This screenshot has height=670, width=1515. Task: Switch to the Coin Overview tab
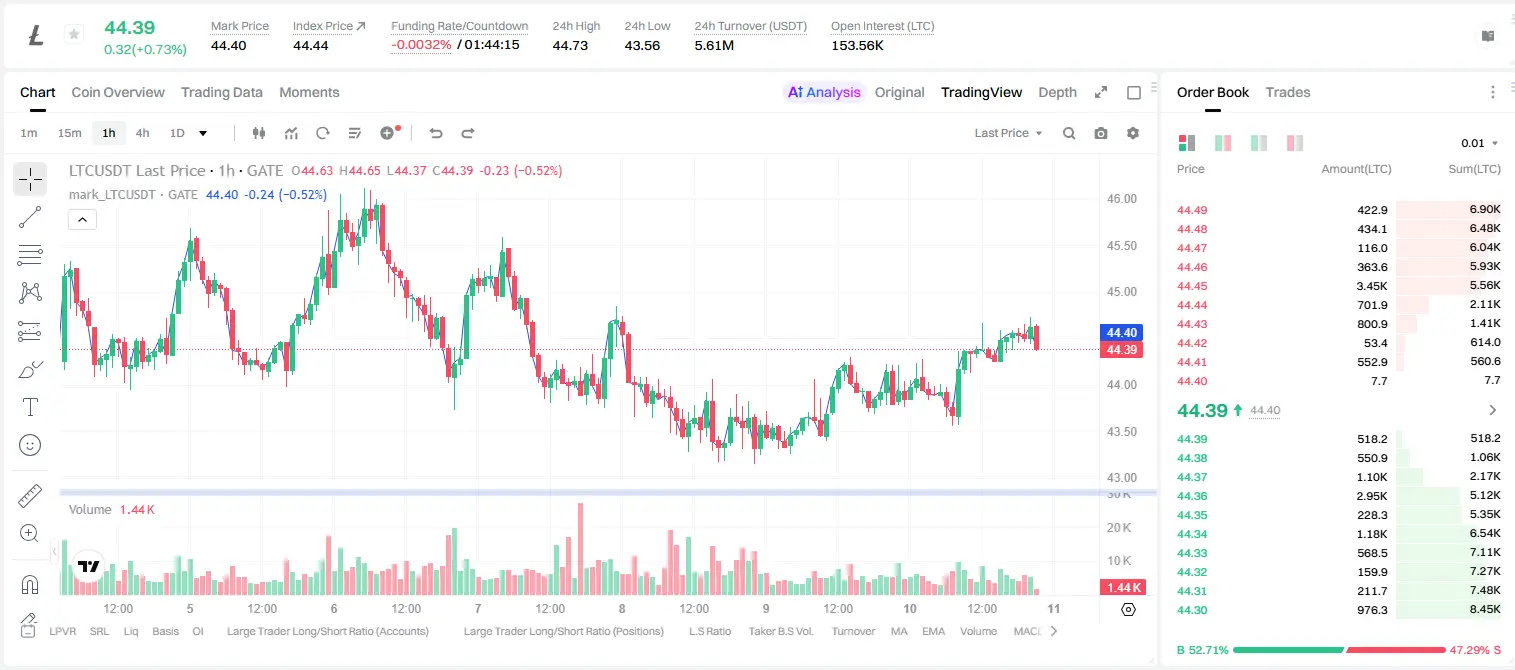point(118,92)
